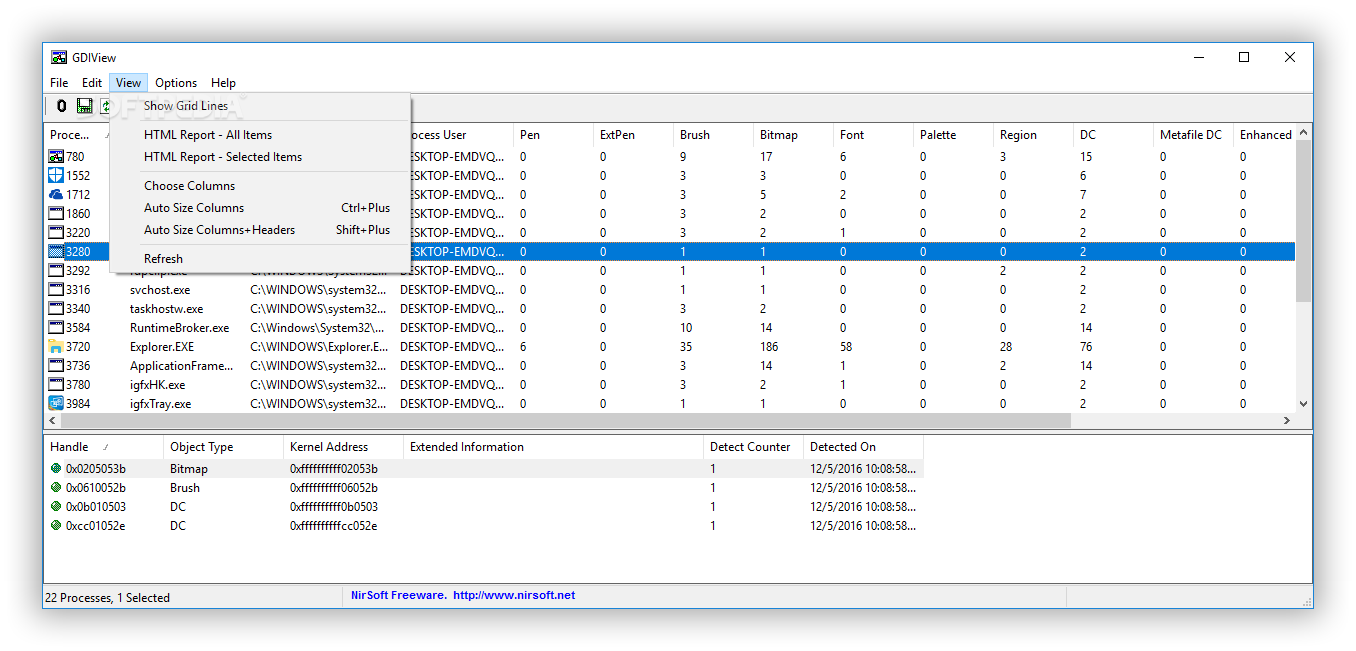The height and width of the screenshot is (651, 1356).
Task: Select ApplicationFrame icon at PID 3736
Action: pos(56,365)
